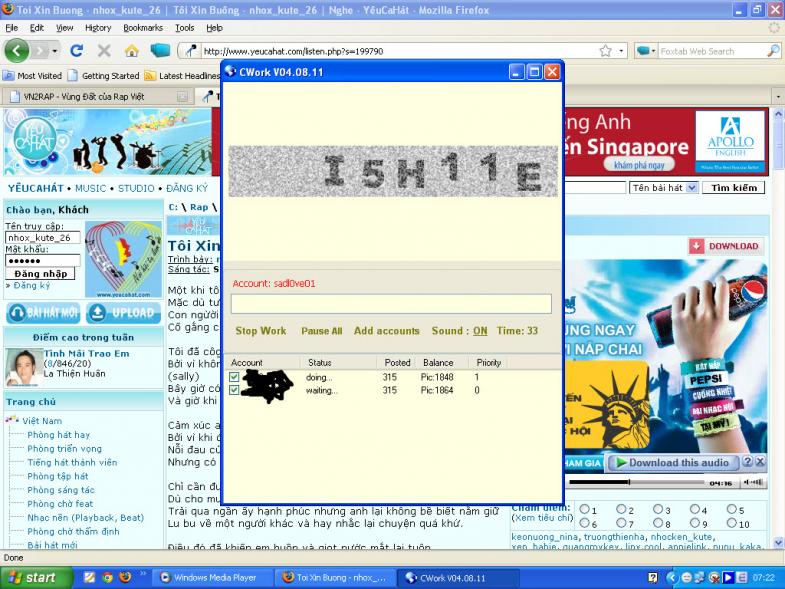
Task: Click Pause All in CWork
Action: [x=321, y=331]
